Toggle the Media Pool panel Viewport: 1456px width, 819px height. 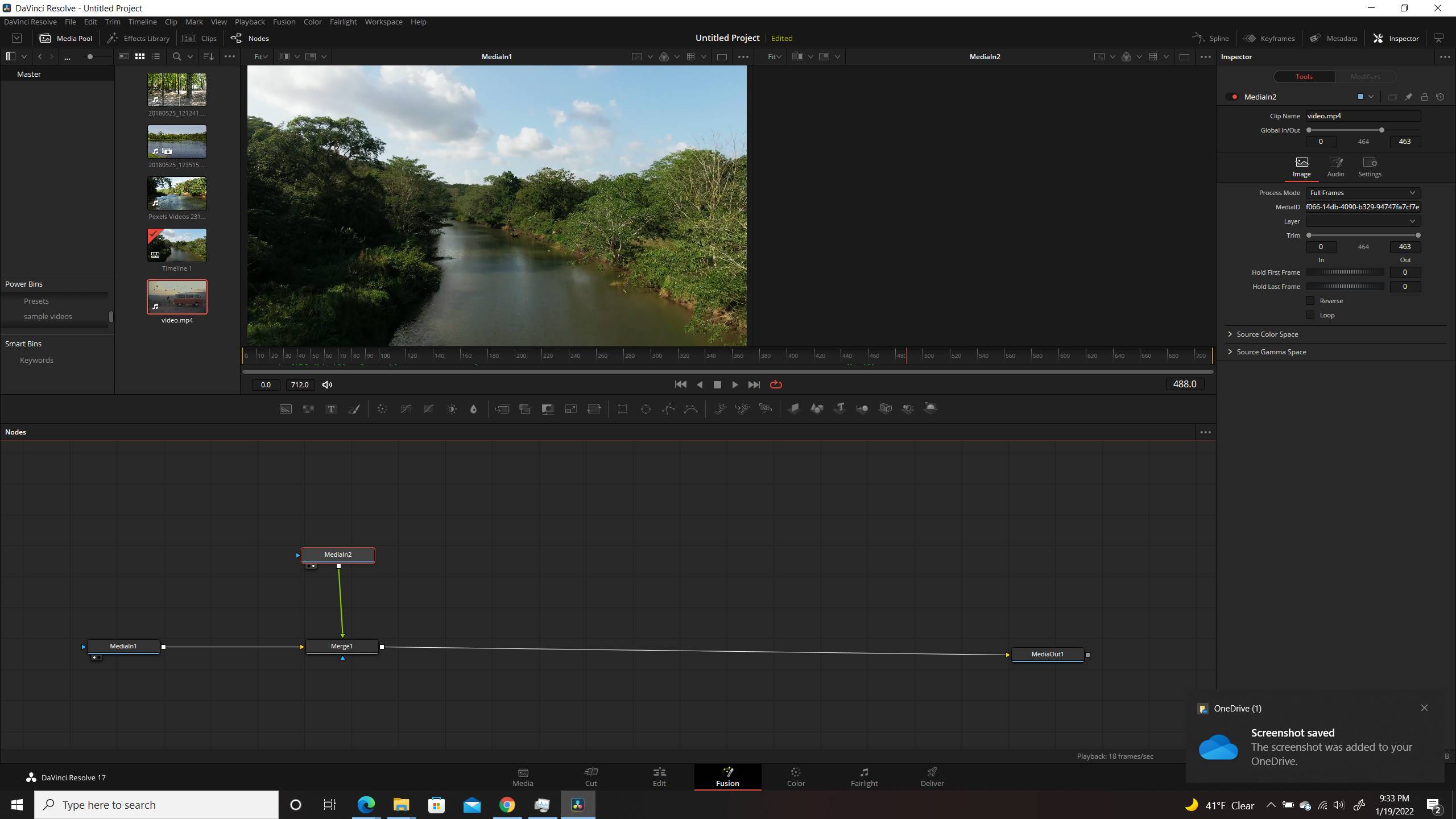pos(66,38)
